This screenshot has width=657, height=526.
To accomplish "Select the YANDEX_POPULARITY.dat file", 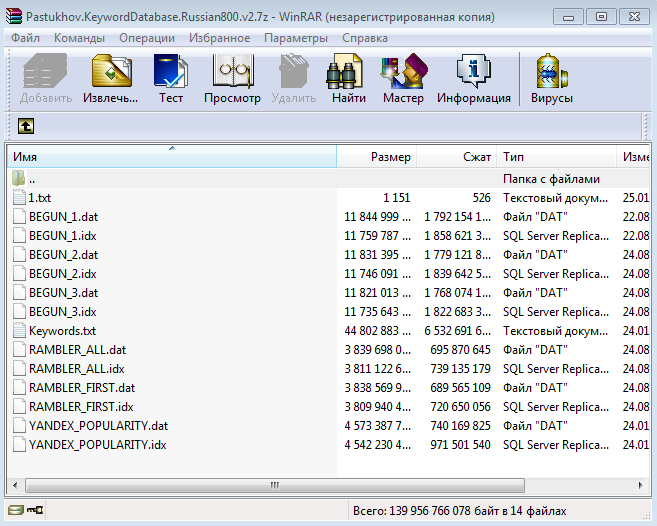I will point(98,425).
